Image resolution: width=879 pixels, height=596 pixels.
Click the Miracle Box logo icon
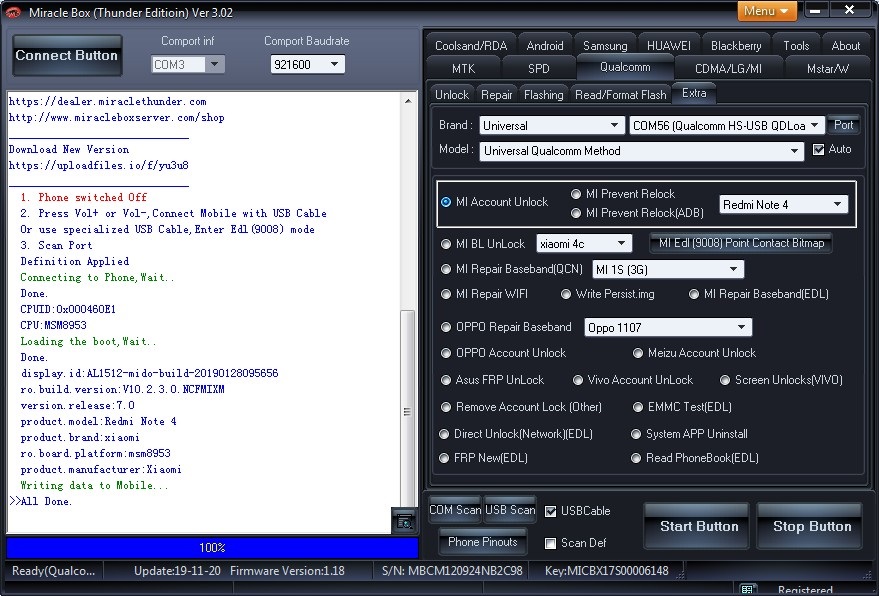pyautogui.click(x=12, y=12)
